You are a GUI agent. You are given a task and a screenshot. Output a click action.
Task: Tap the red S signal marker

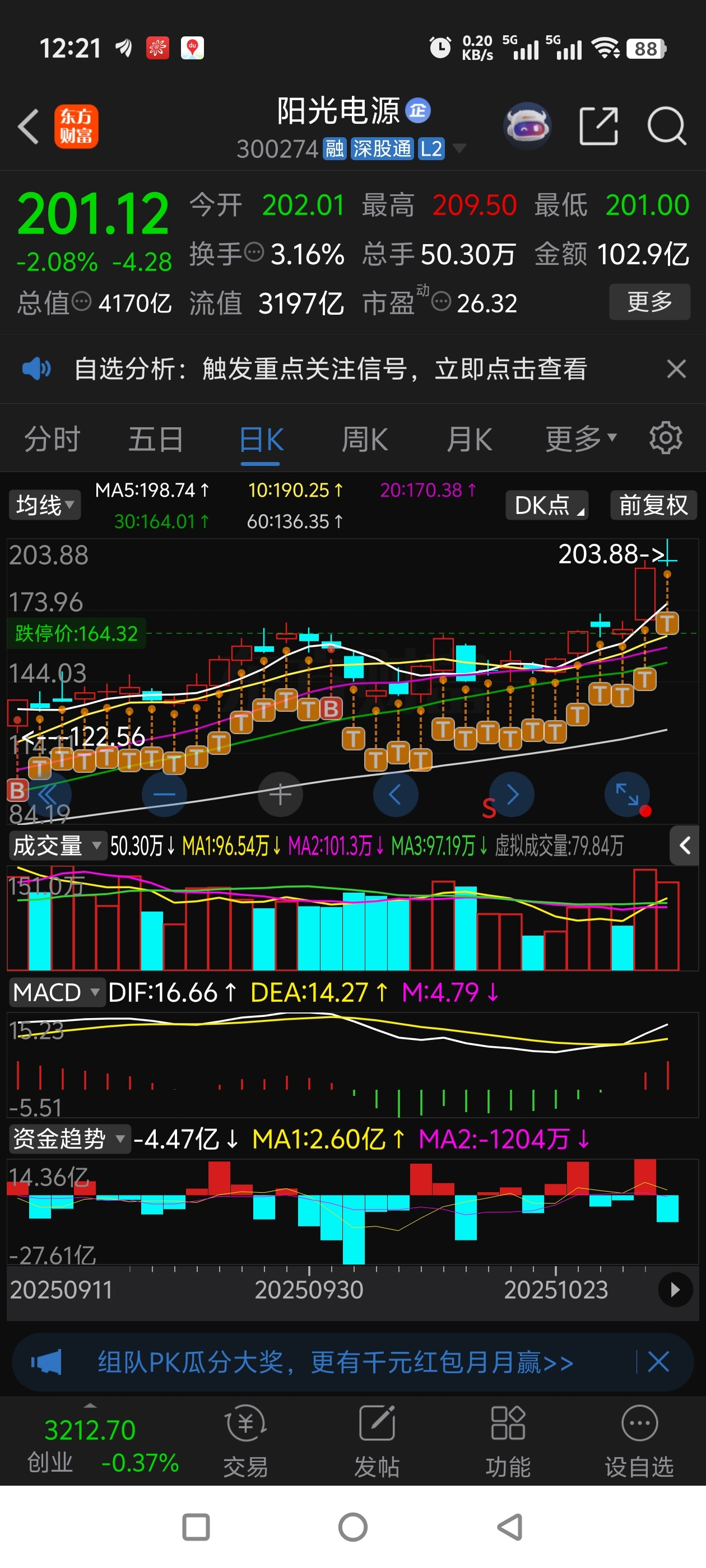point(489,808)
